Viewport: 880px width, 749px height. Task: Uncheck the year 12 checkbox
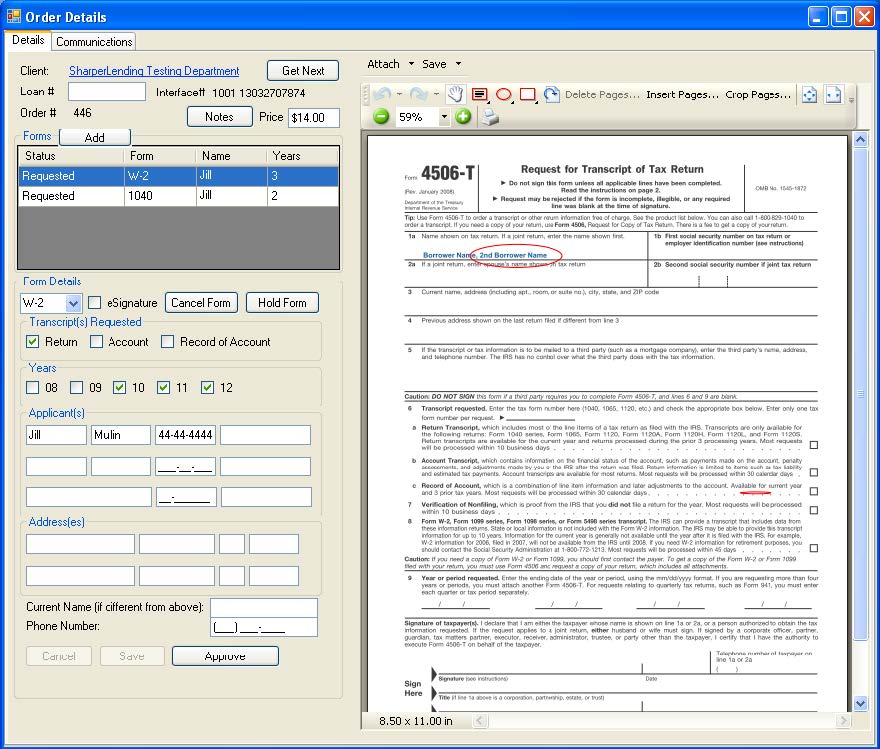(207, 387)
